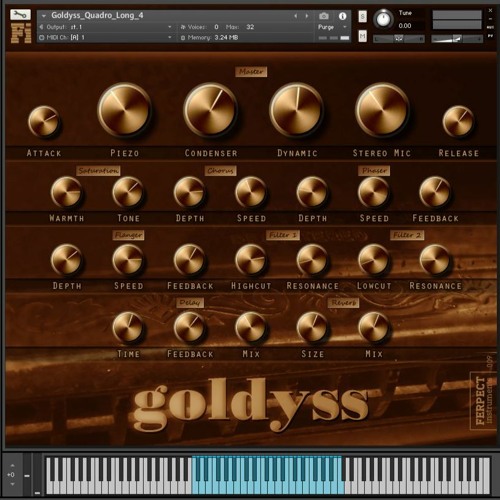Load previous instrument with the left arrow
Viewport: 500px width, 500px height.
point(295,16)
